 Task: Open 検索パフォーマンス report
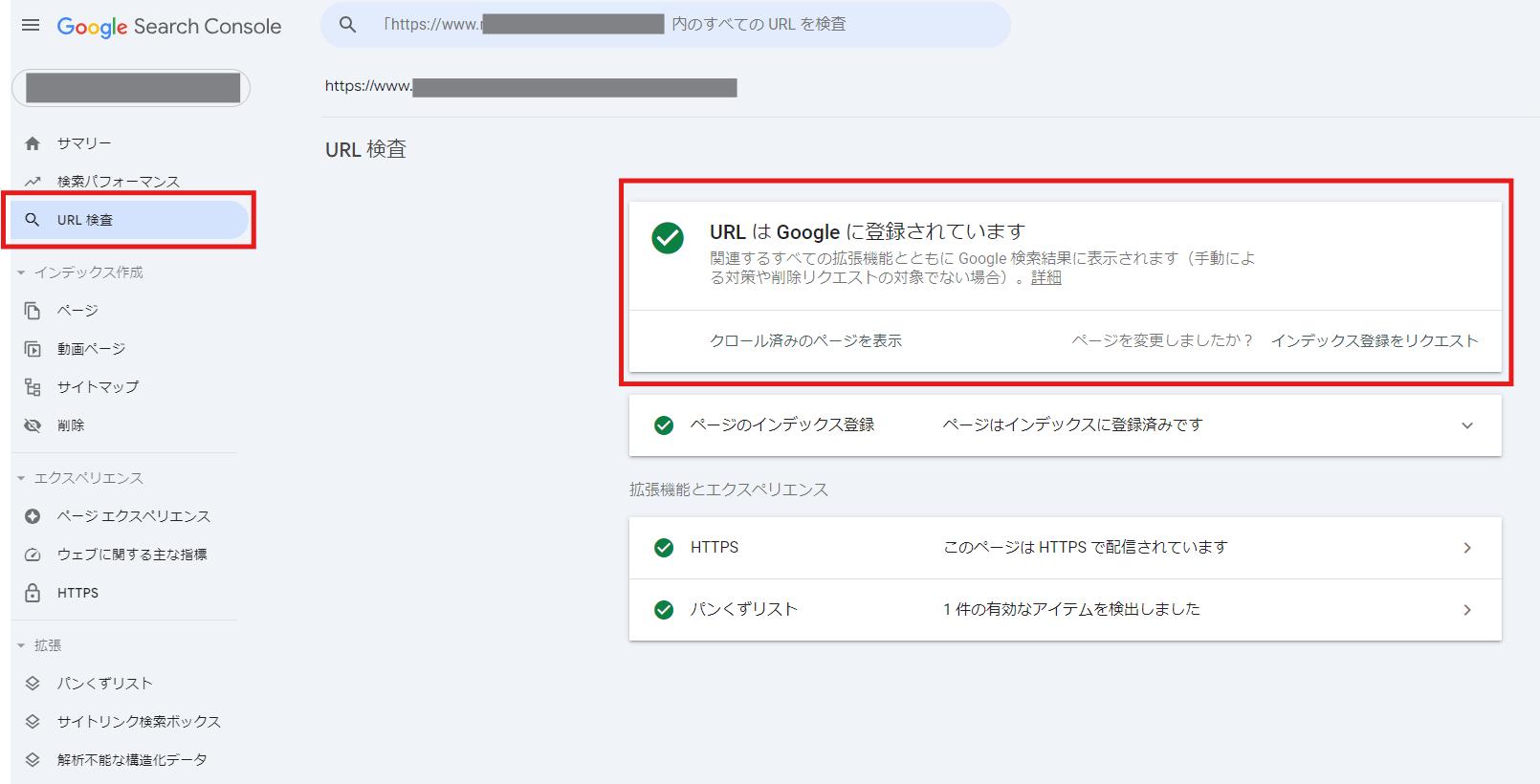point(129,182)
